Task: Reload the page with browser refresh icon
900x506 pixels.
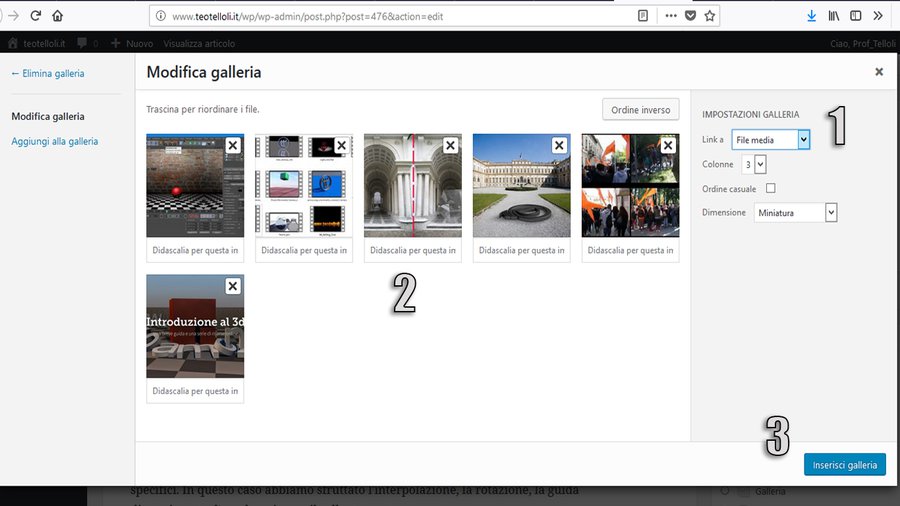Action: point(36,16)
